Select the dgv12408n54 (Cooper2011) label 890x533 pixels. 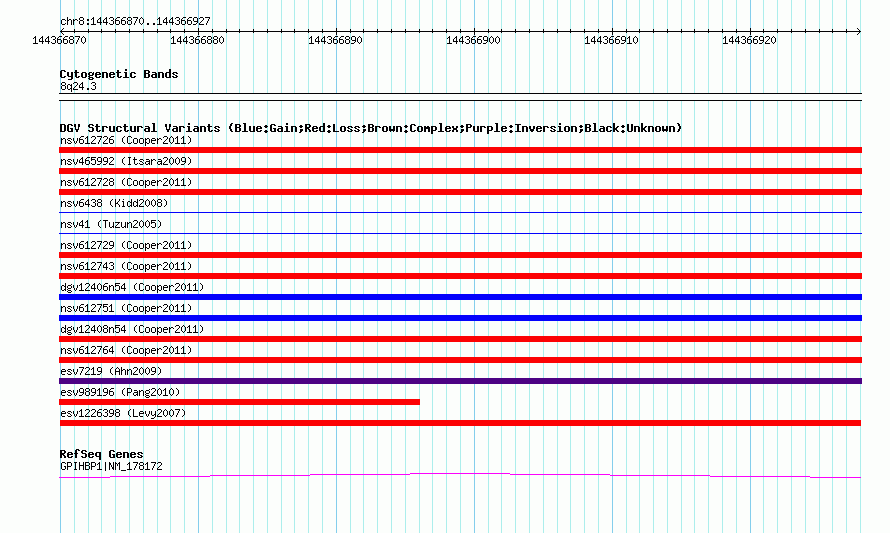click(132, 329)
